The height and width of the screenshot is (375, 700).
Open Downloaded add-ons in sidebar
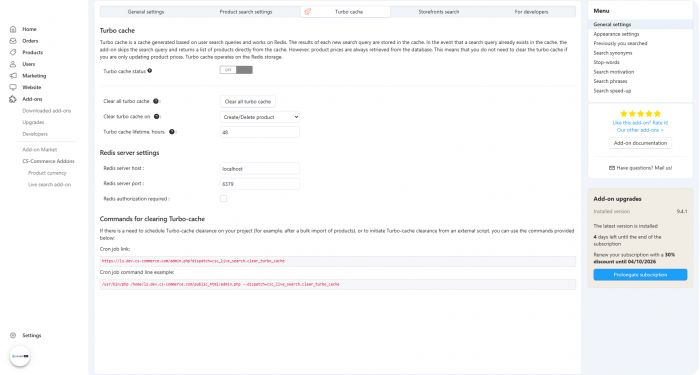click(x=46, y=111)
